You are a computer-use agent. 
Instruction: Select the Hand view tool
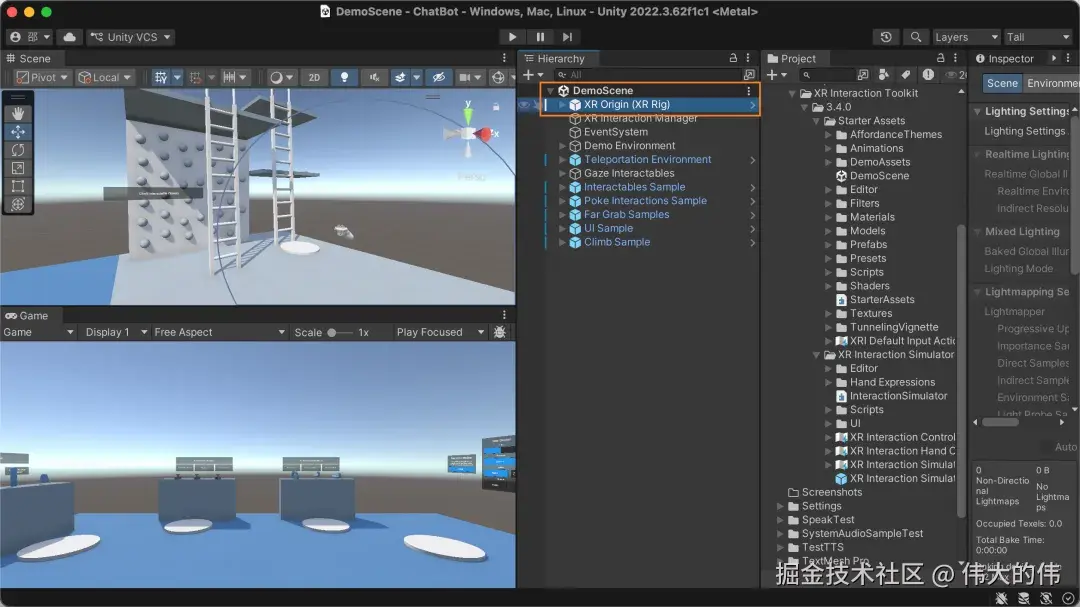[x=18, y=114]
